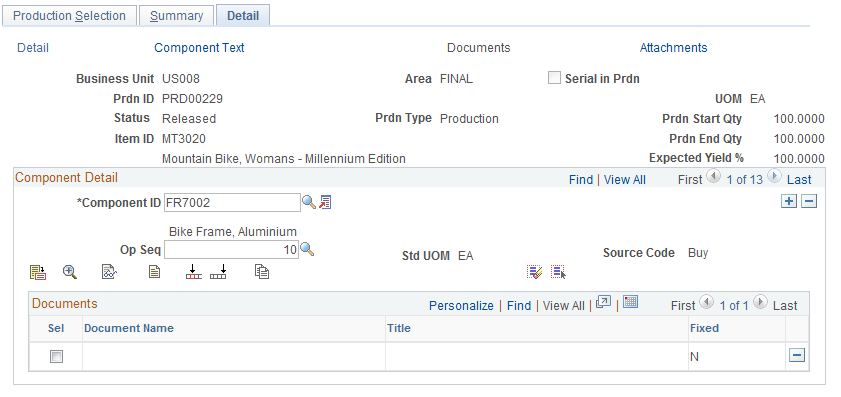
Task: Click the first icon in the component toolbar
Action: [38, 273]
